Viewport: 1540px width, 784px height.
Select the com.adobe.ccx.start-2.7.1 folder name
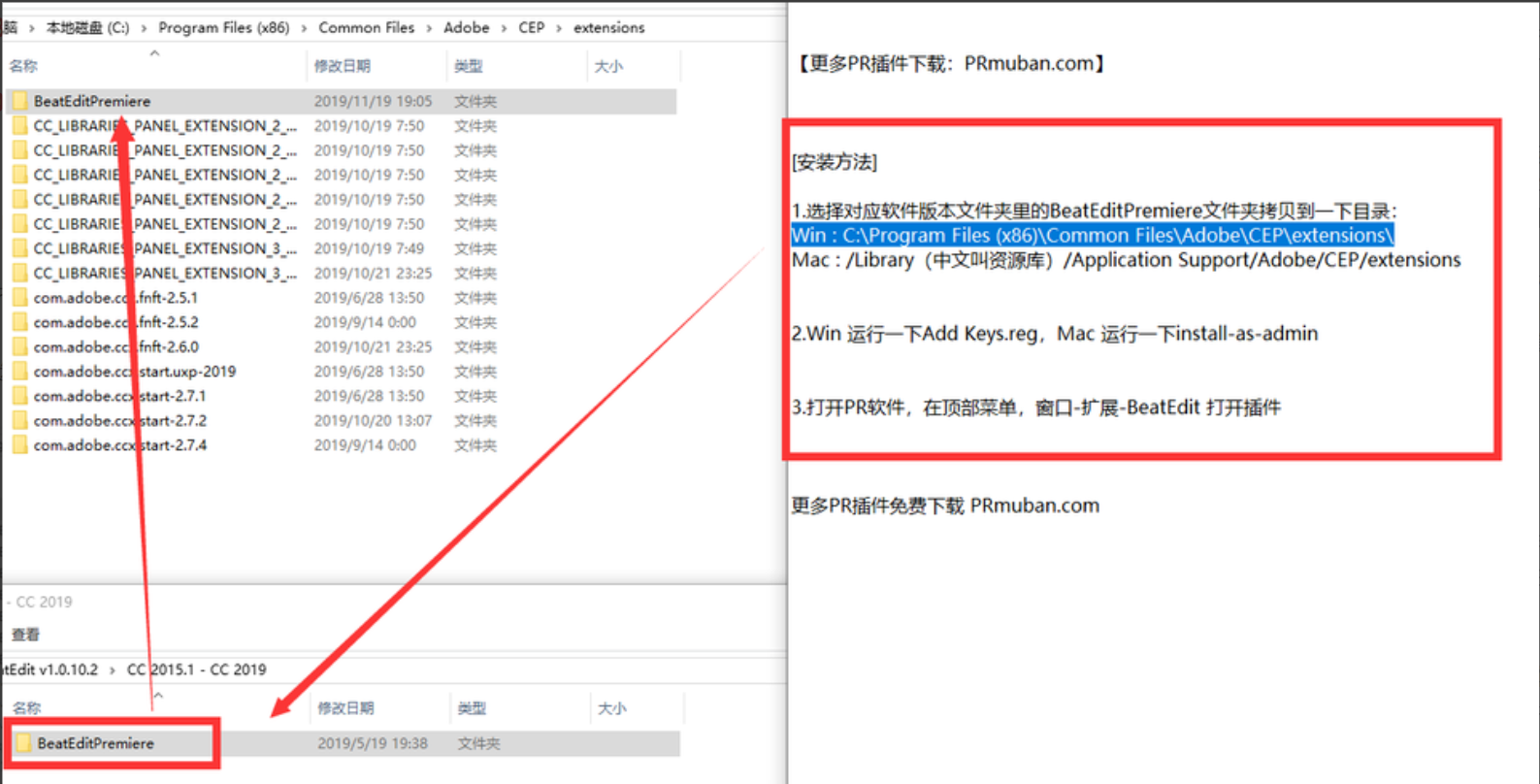click(119, 396)
